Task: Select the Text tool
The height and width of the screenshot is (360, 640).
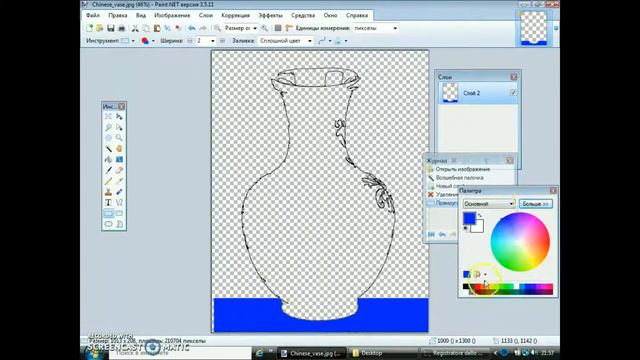Action: 108,202
